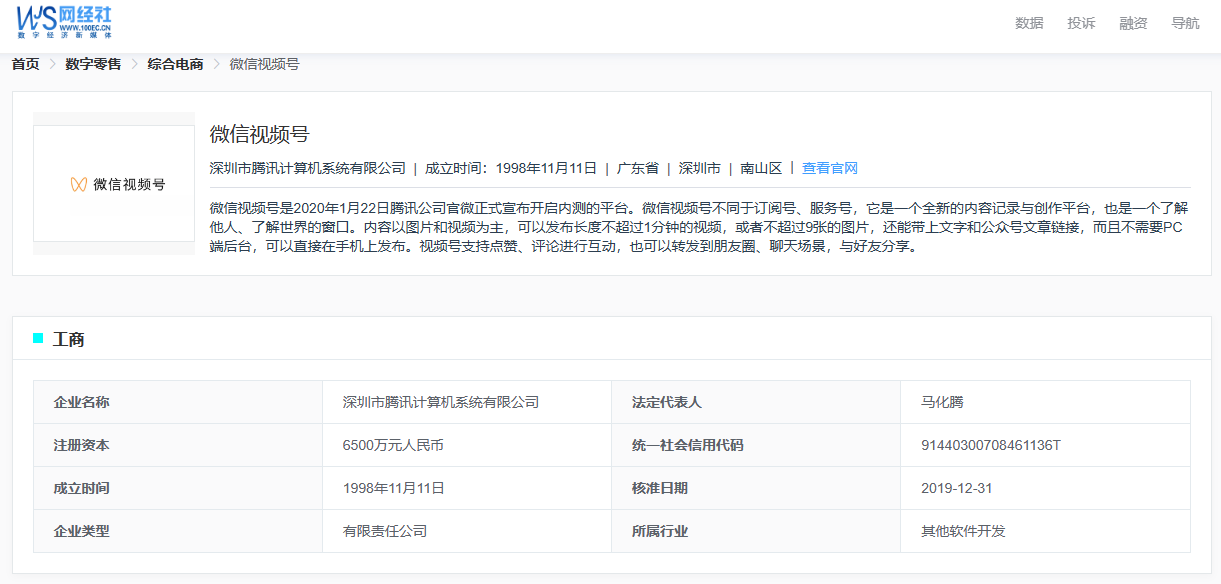Click the credit code 91440300708461136T
Screen dimensions: 1221x584
[990, 445]
